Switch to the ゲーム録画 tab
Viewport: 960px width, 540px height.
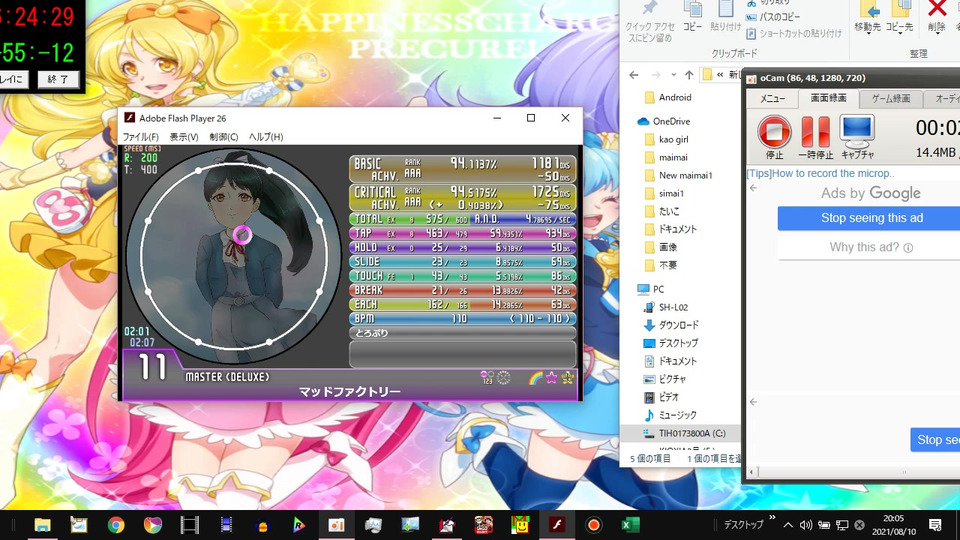click(890, 99)
